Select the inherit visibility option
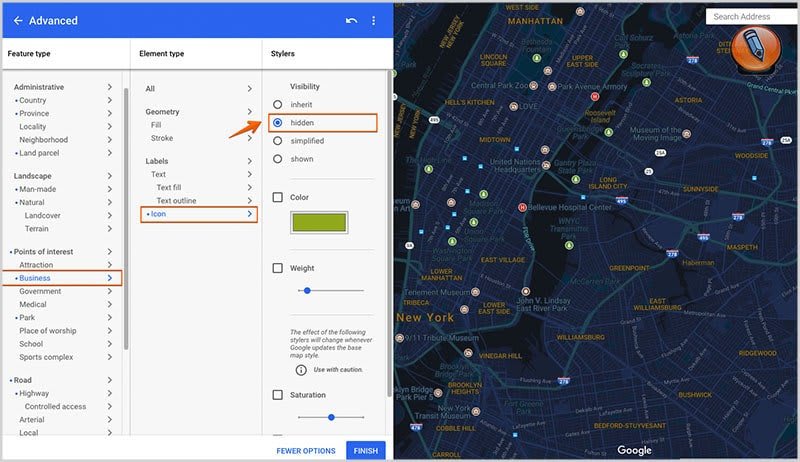 pos(278,105)
